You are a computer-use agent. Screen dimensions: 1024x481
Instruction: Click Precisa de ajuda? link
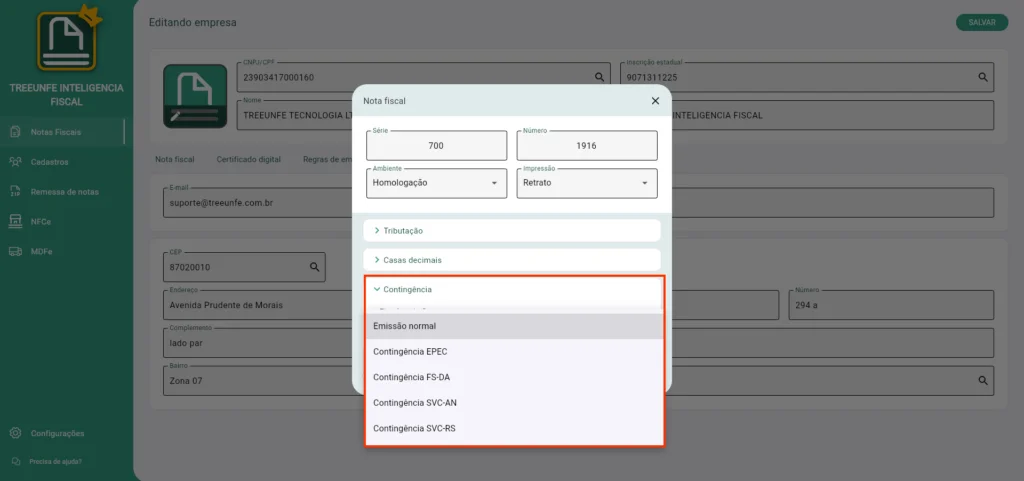(56, 461)
